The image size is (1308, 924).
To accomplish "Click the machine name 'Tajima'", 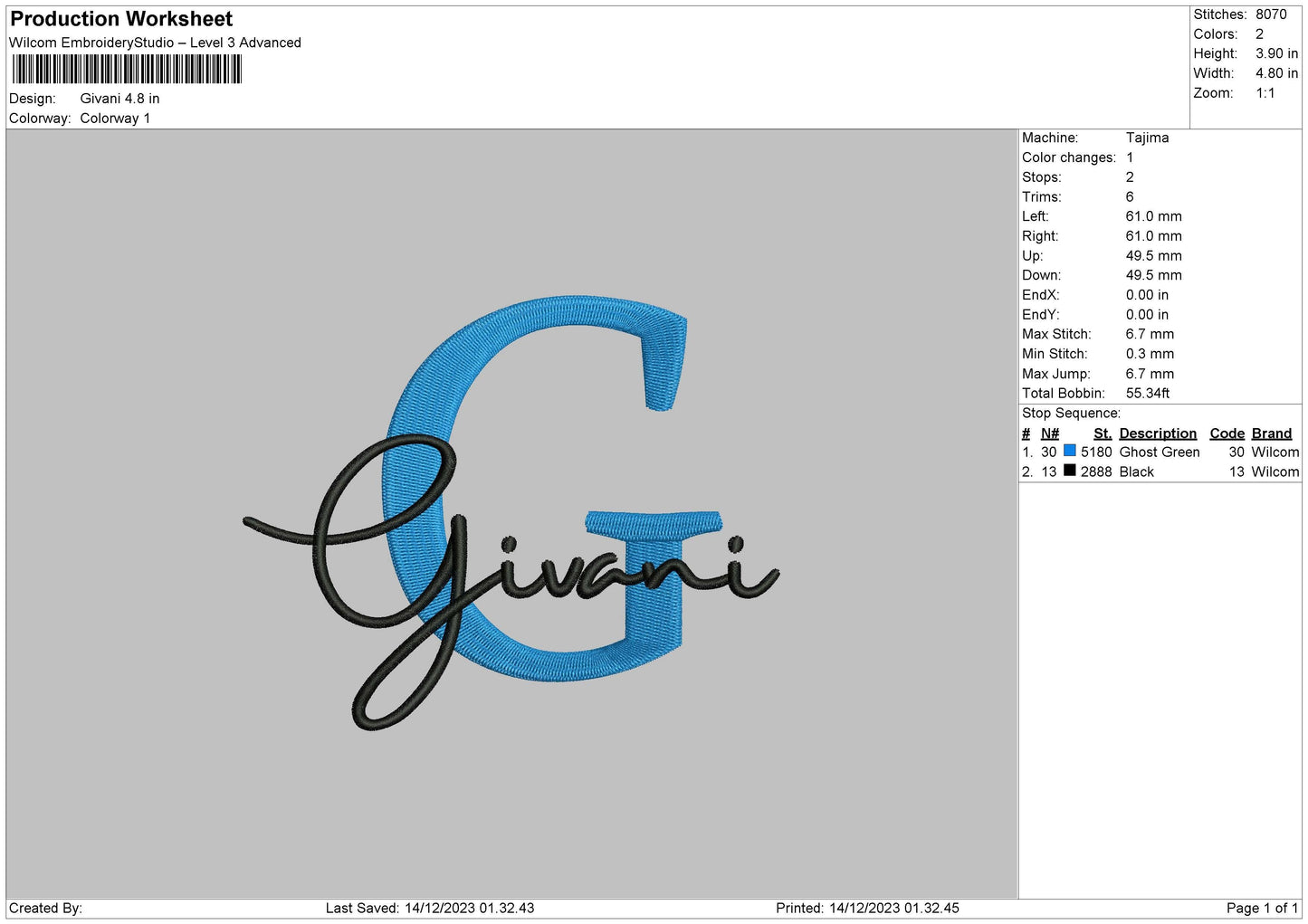I will (1147, 138).
